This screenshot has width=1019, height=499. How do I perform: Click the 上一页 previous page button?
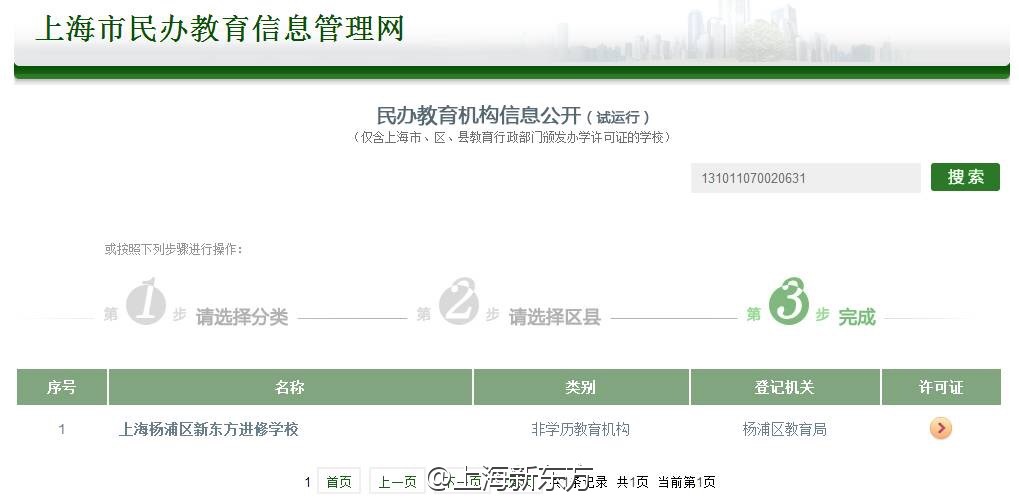click(x=396, y=482)
